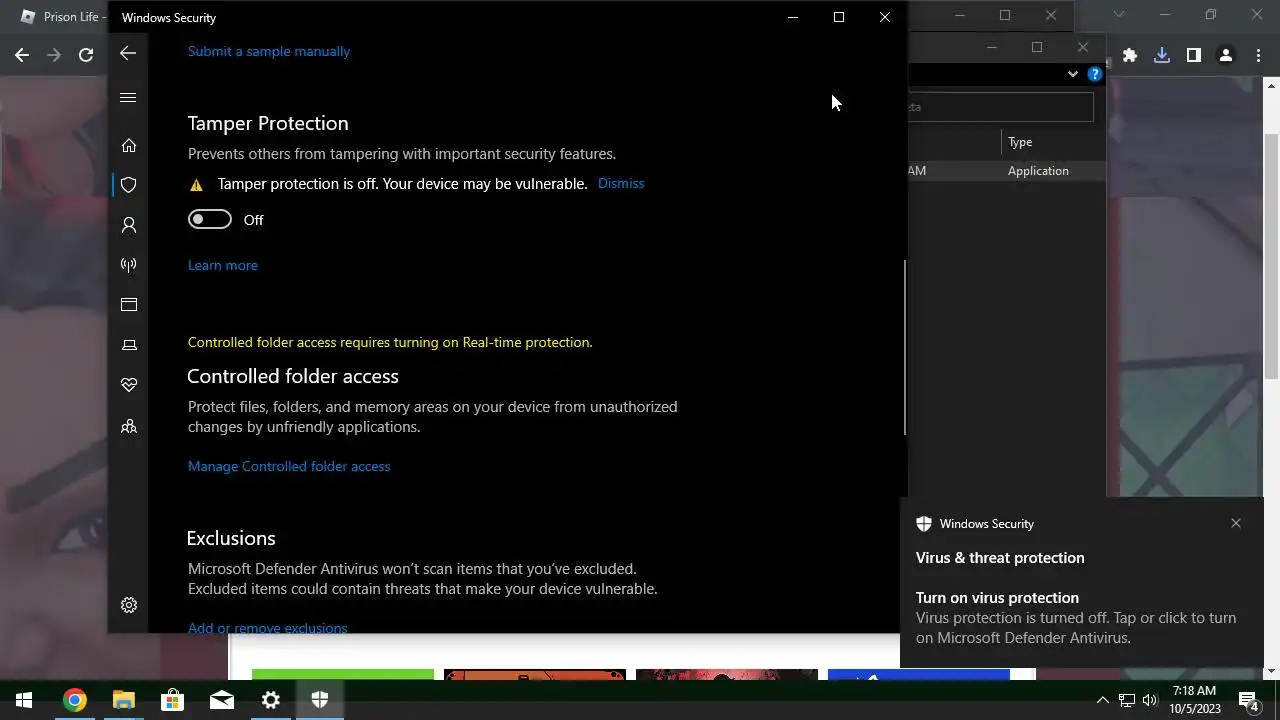The width and height of the screenshot is (1280, 720).
Task: Turn on Tamper Protection toggle
Action: [x=210, y=220]
